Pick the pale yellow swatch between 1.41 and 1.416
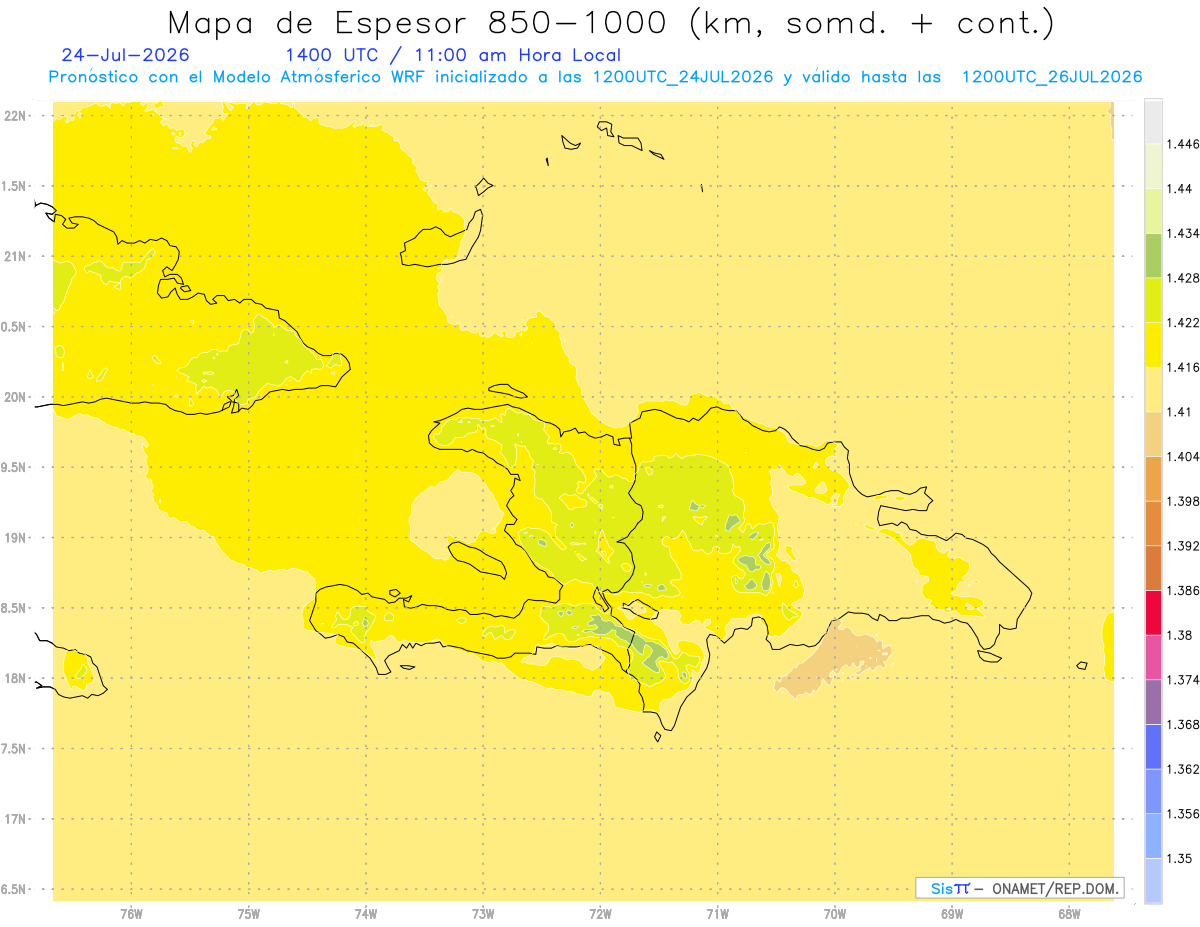This screenshot has height=927, width=1200. pos(1153,389)
